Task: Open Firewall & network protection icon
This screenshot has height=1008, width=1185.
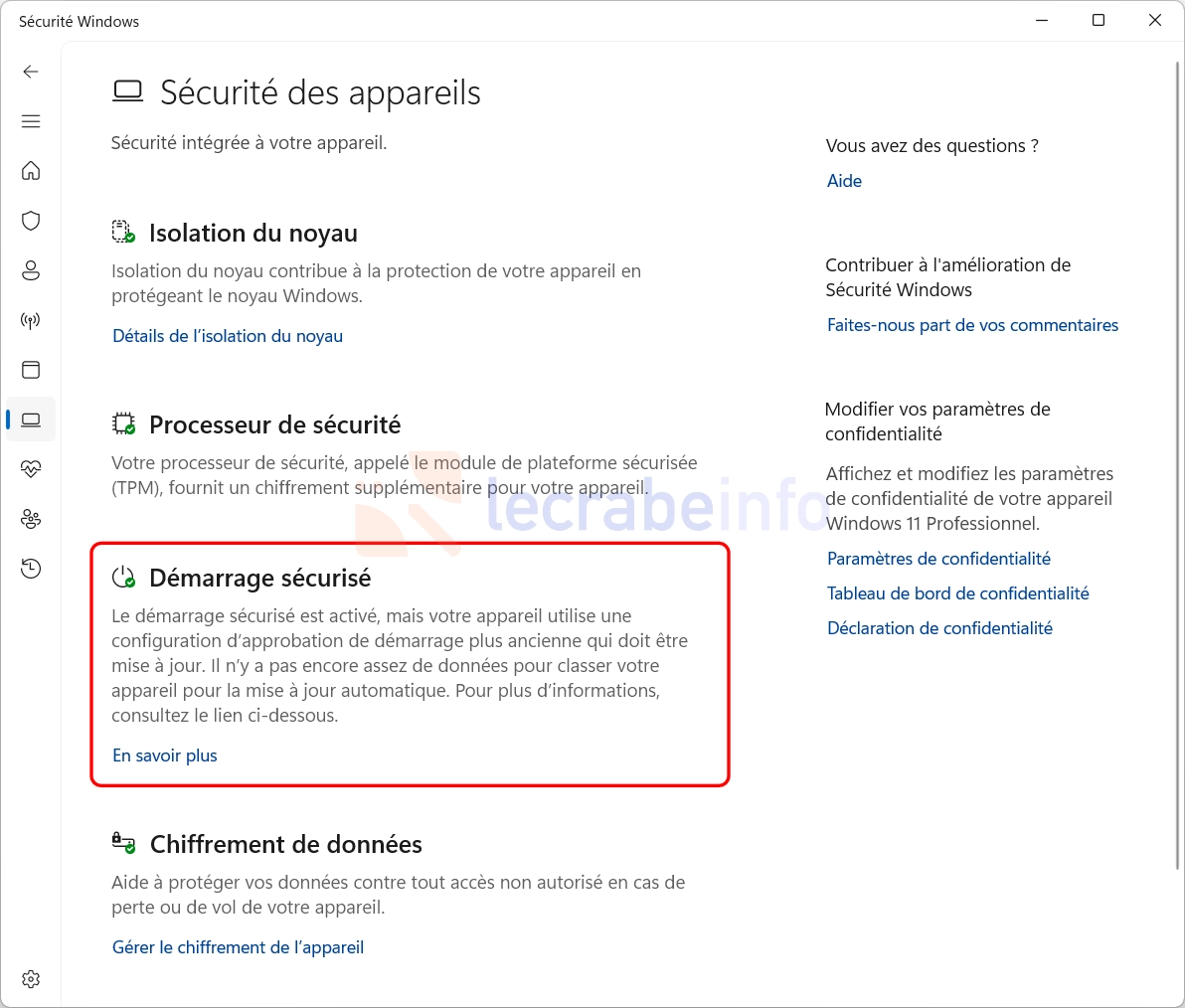Action: (30, 320)
